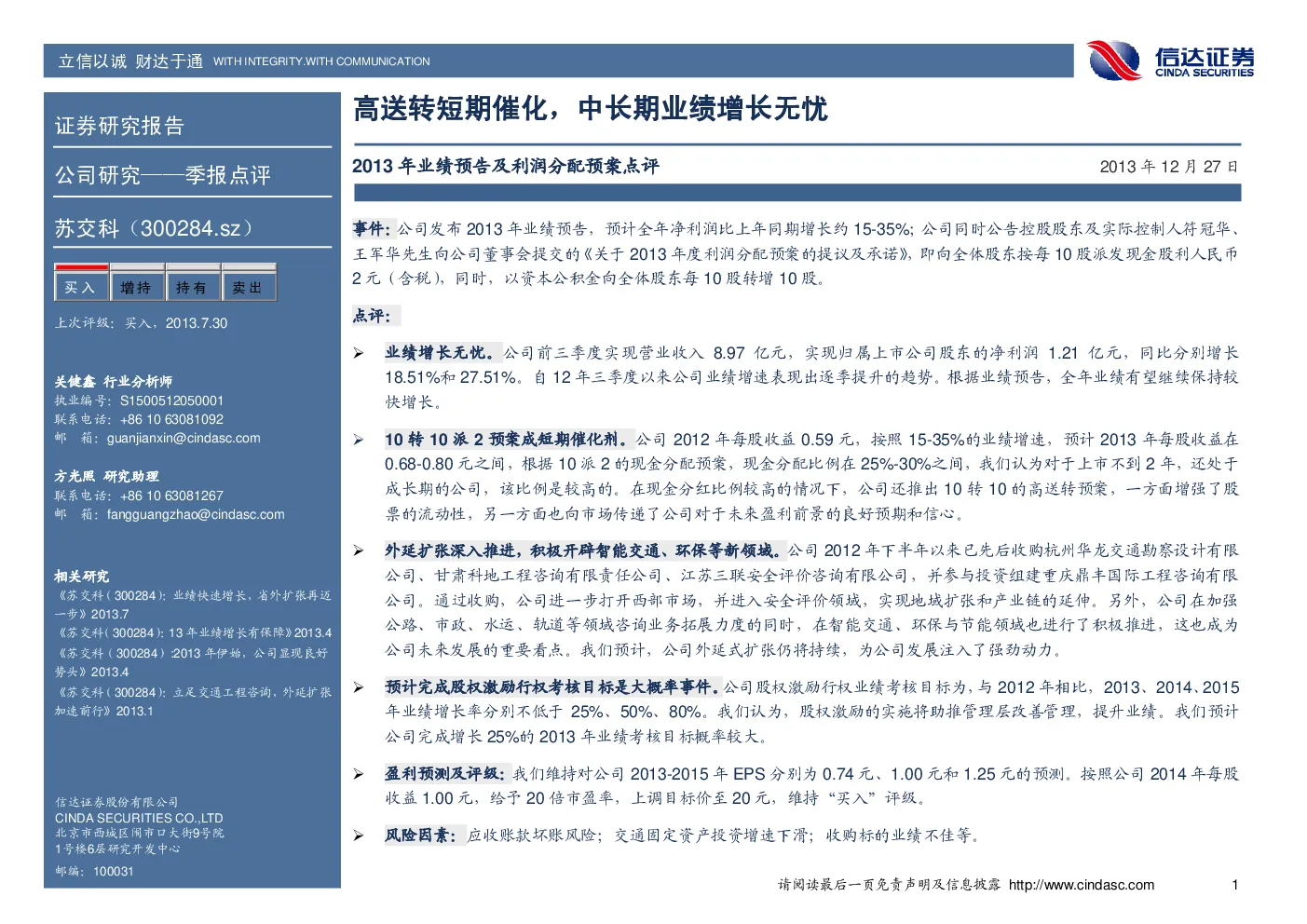Image resolution: width=1307 pixels, height=924 pixels.
Task: Click related report 立足交通工程咨询 2013.1
Action: 193,701
